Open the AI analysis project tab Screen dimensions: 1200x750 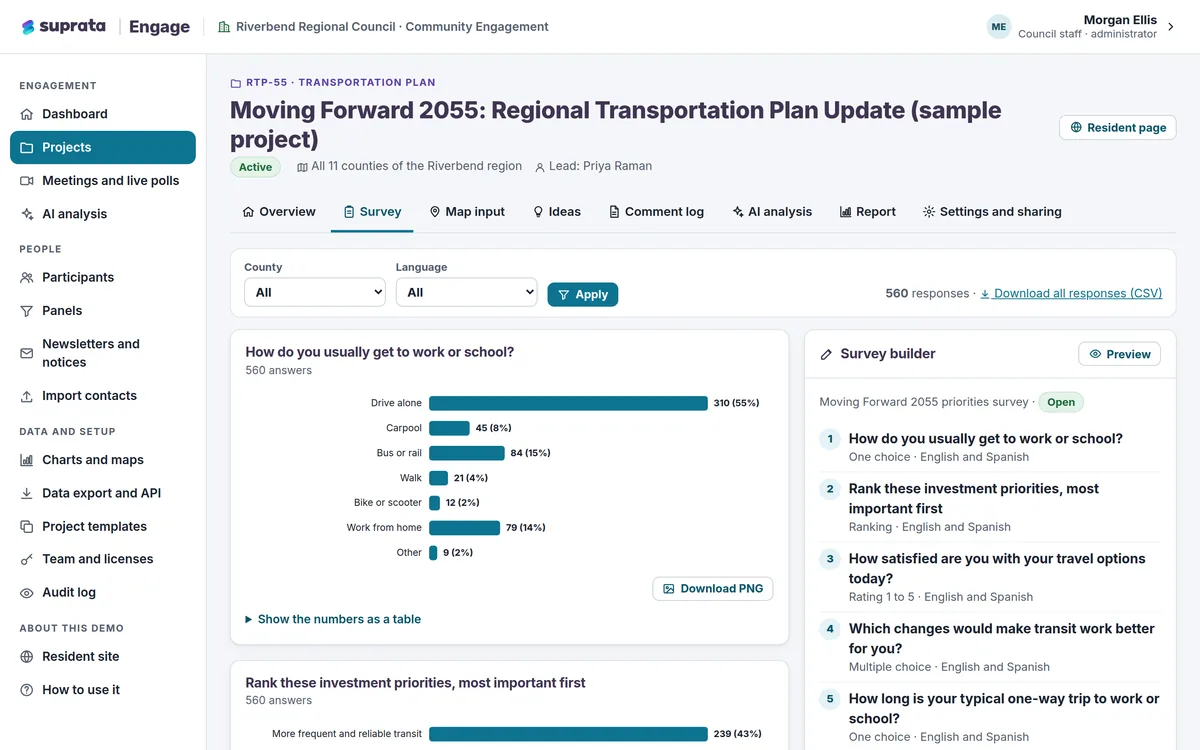point(772,212)
